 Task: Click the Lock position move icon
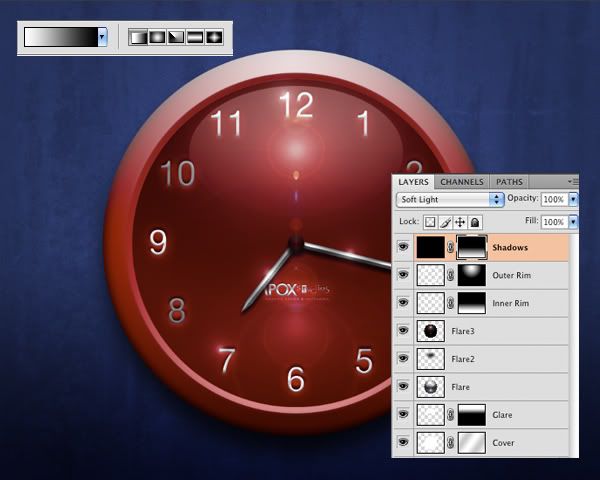[x=460, y=222]
